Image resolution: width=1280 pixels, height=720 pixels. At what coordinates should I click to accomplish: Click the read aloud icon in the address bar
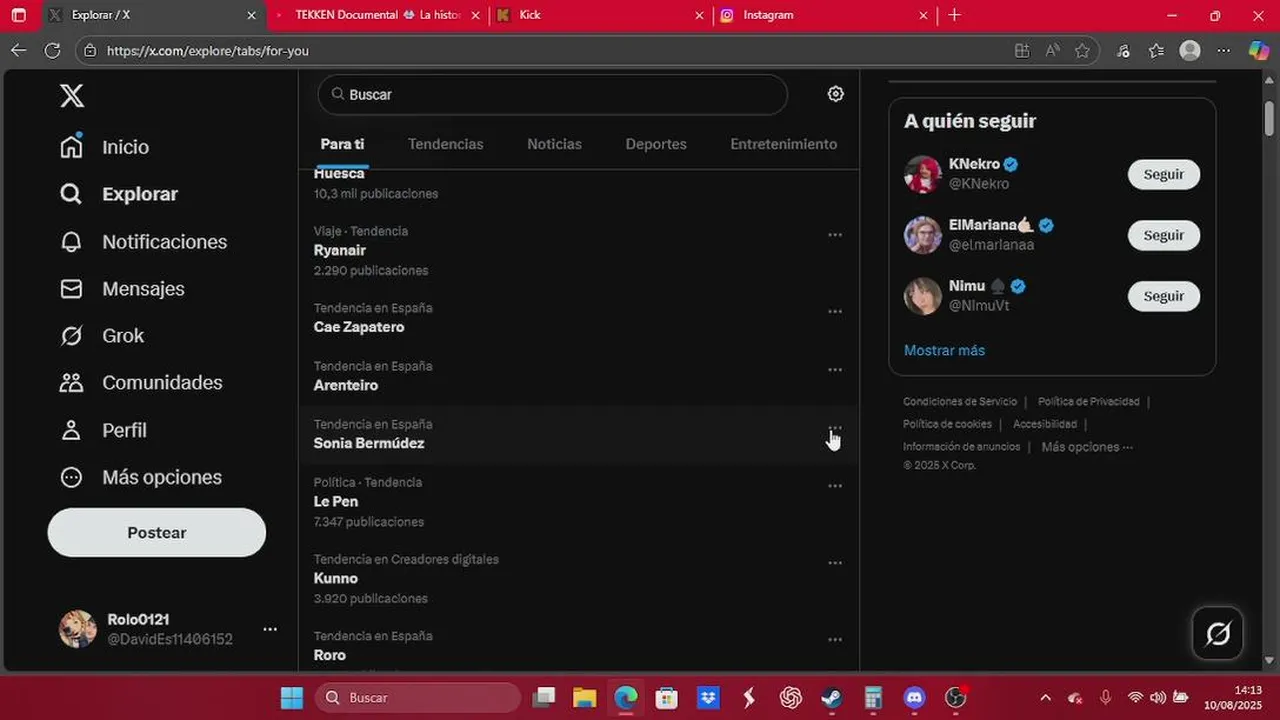click(x=1052, y=50)
